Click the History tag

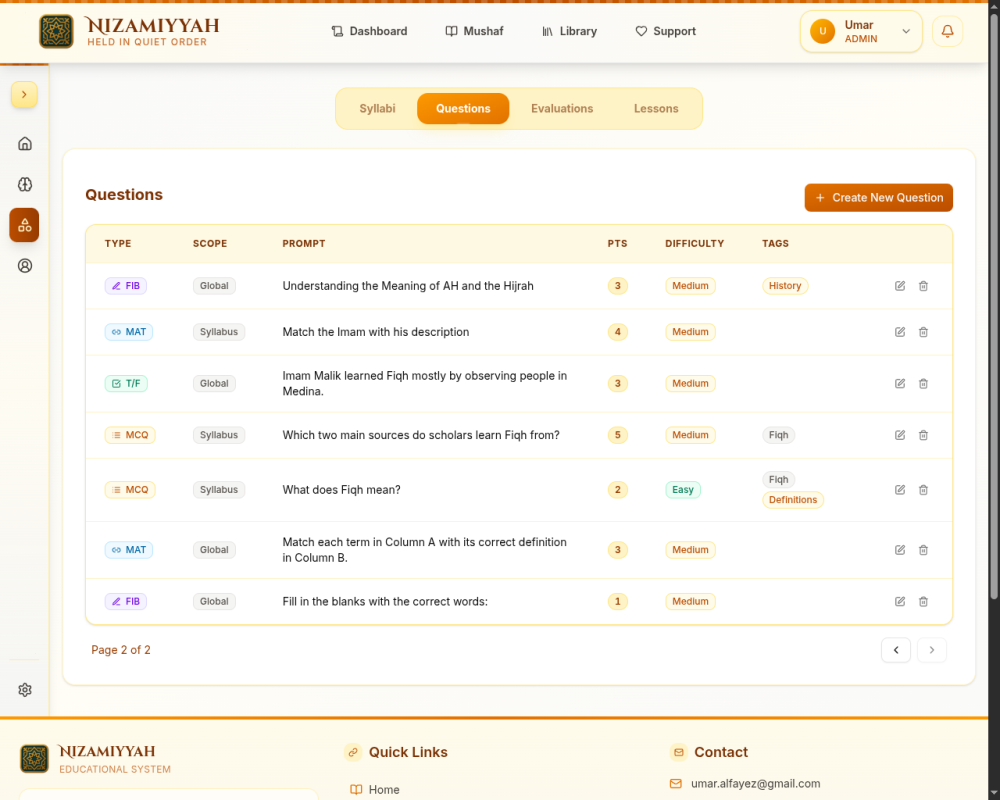784,286
